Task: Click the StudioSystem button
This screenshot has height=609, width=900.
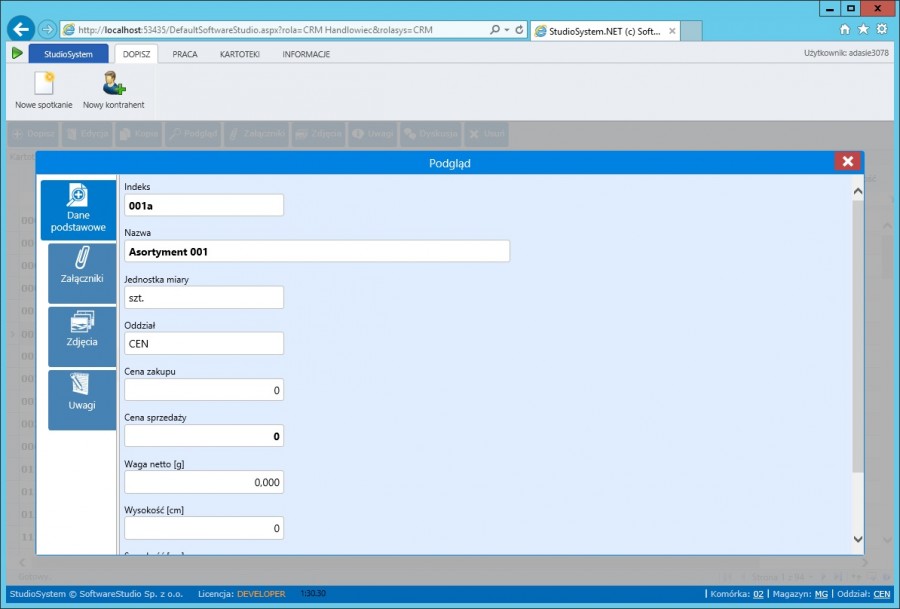Action: click(68, 54)
